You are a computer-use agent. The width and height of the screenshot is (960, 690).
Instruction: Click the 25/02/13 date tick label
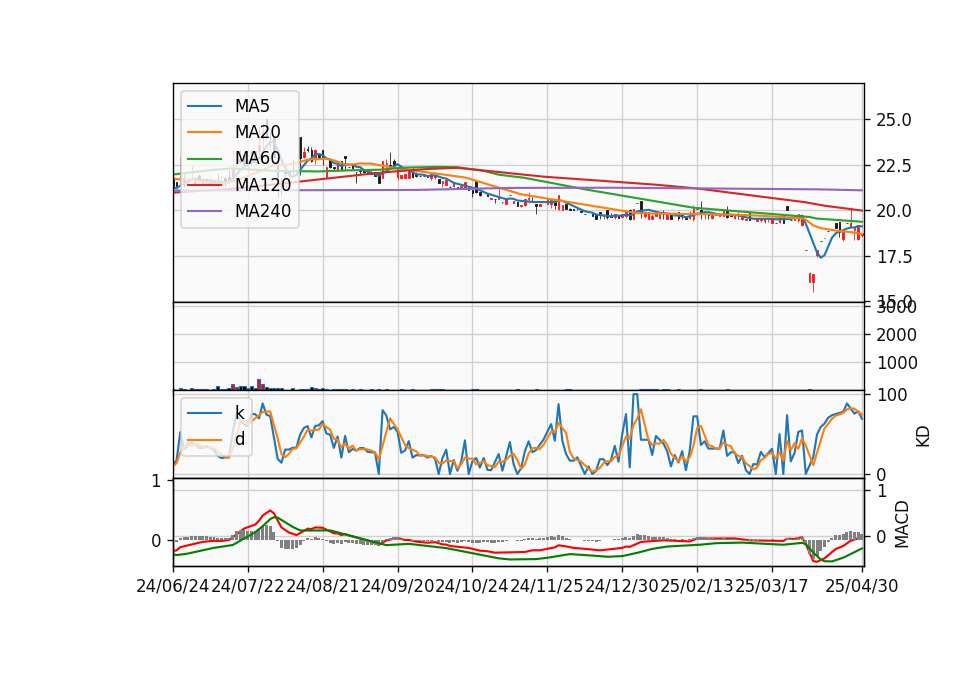[x=697, y=586]
